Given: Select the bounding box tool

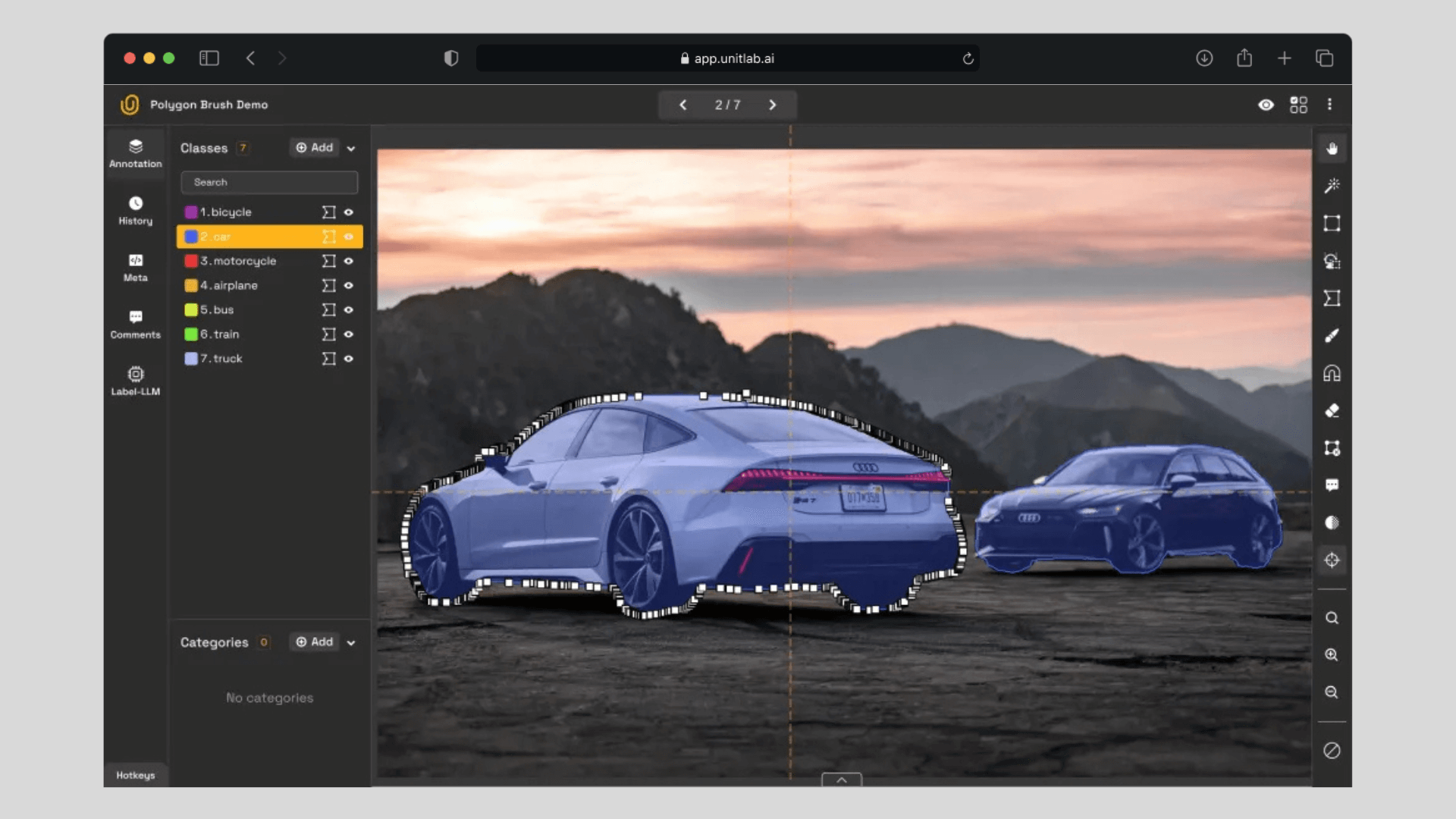Looking at the screenshot, I should [x=1332, y=223].
